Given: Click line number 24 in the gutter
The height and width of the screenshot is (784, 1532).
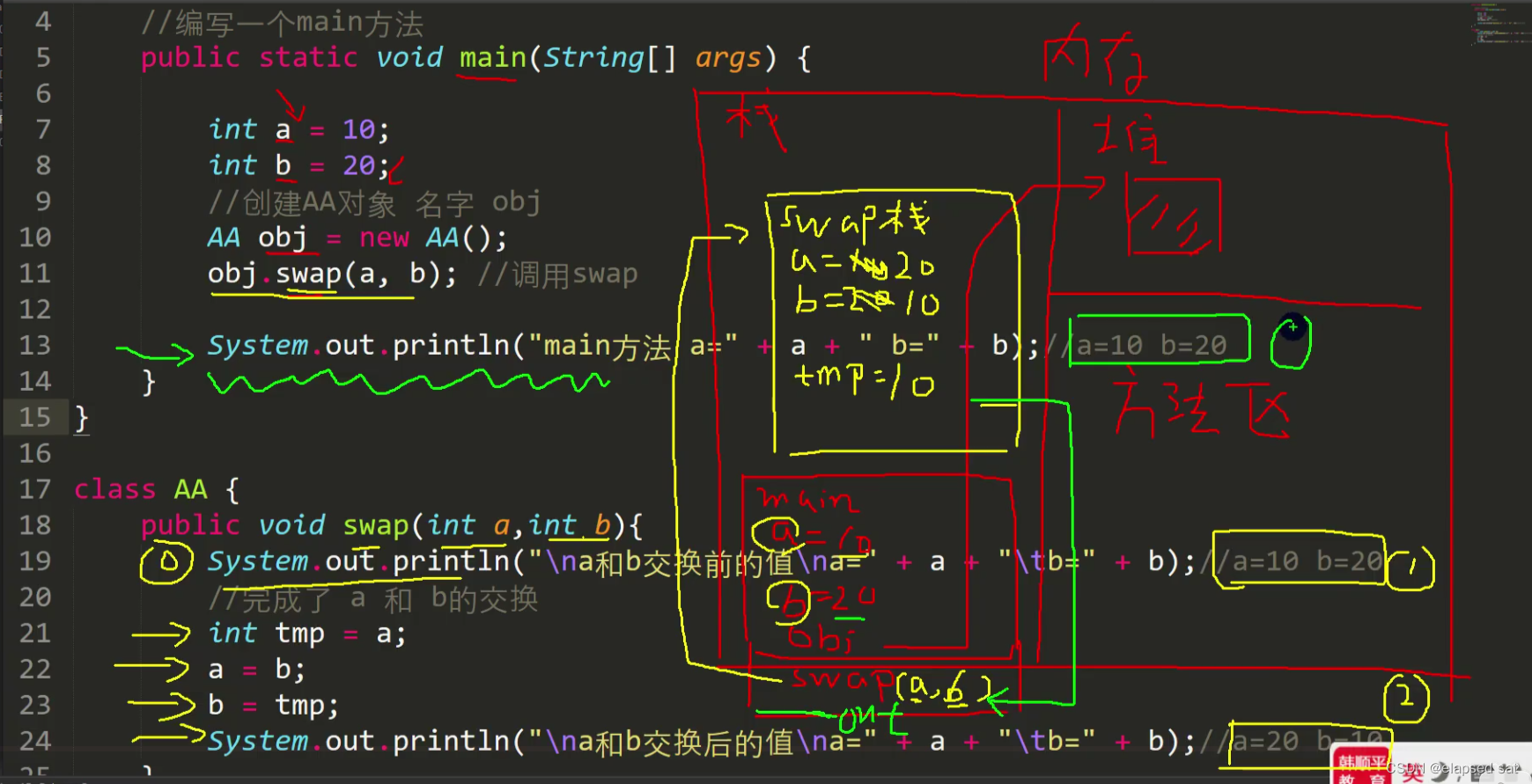Looking at the screenshot, I should [x=35, y=742].
